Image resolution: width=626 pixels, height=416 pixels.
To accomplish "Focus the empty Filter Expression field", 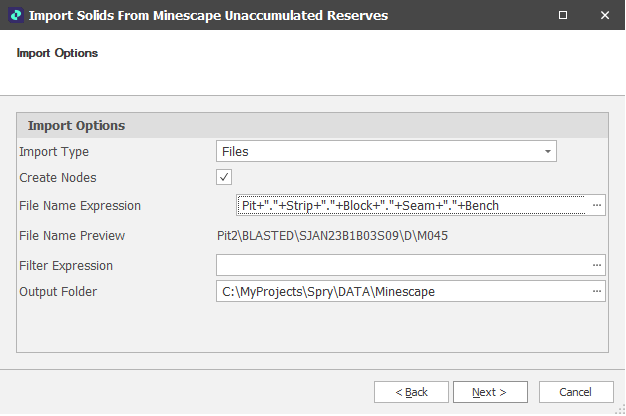I will pos(402,265).
